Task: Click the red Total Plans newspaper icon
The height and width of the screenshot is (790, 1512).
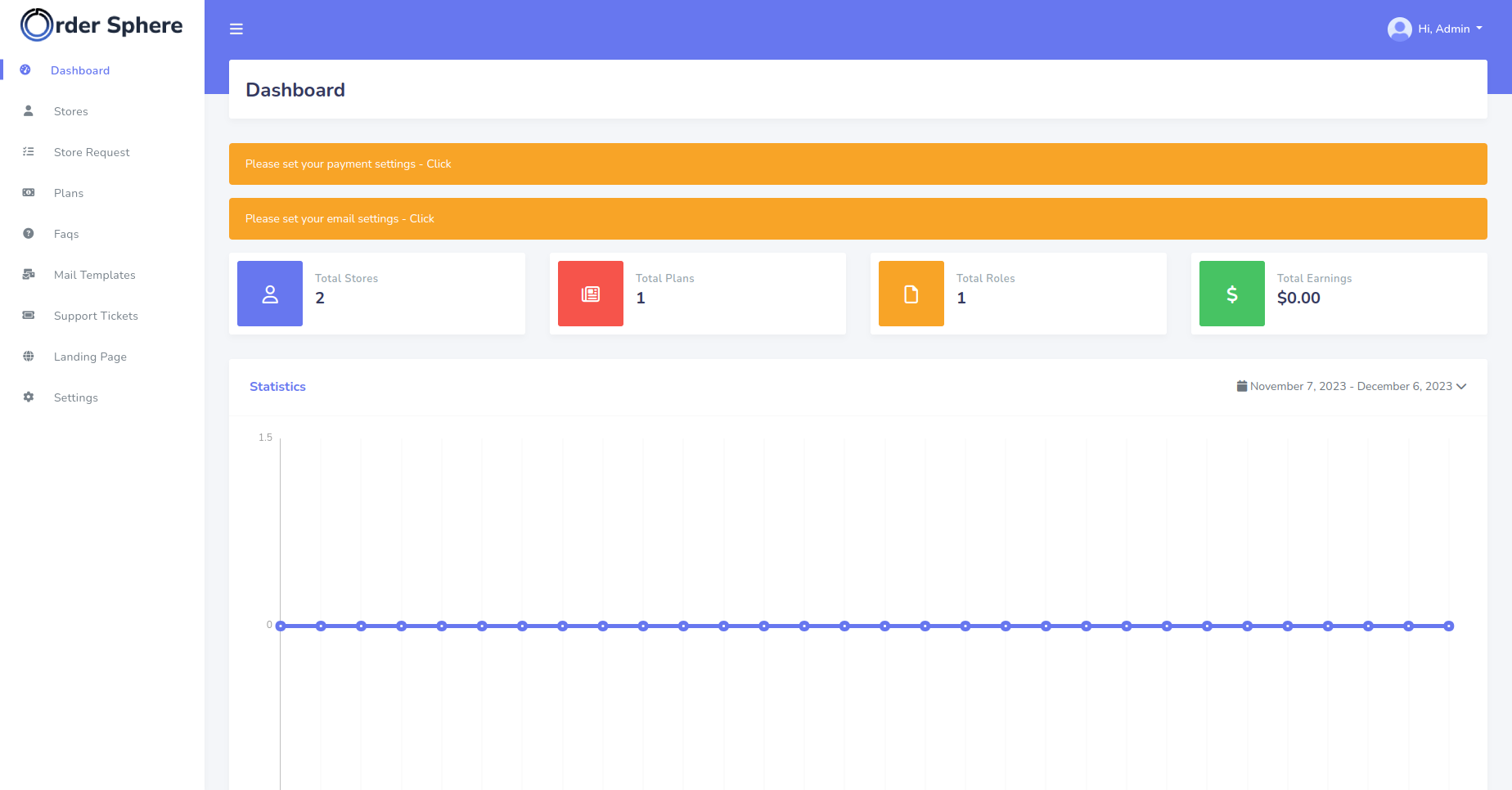Action: 590,294
